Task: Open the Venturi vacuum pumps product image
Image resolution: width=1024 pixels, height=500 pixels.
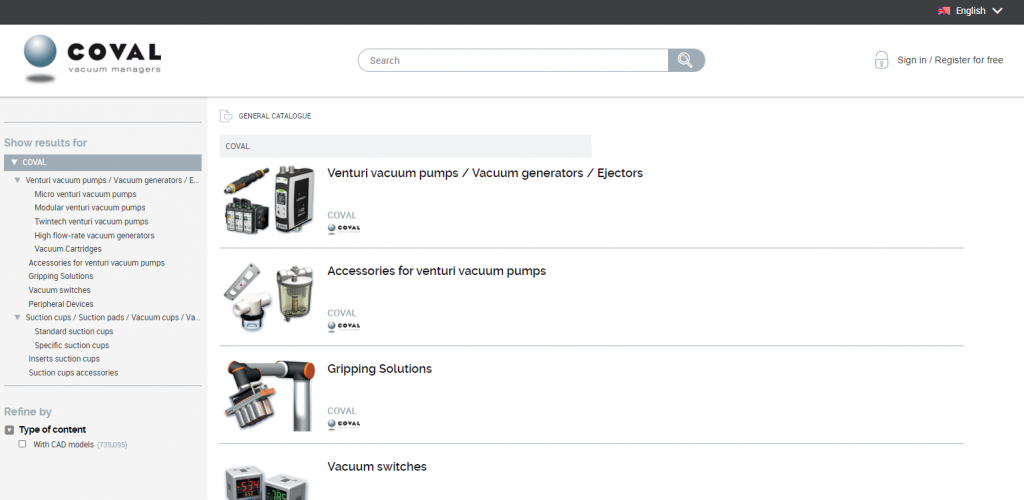Action: 268,200
